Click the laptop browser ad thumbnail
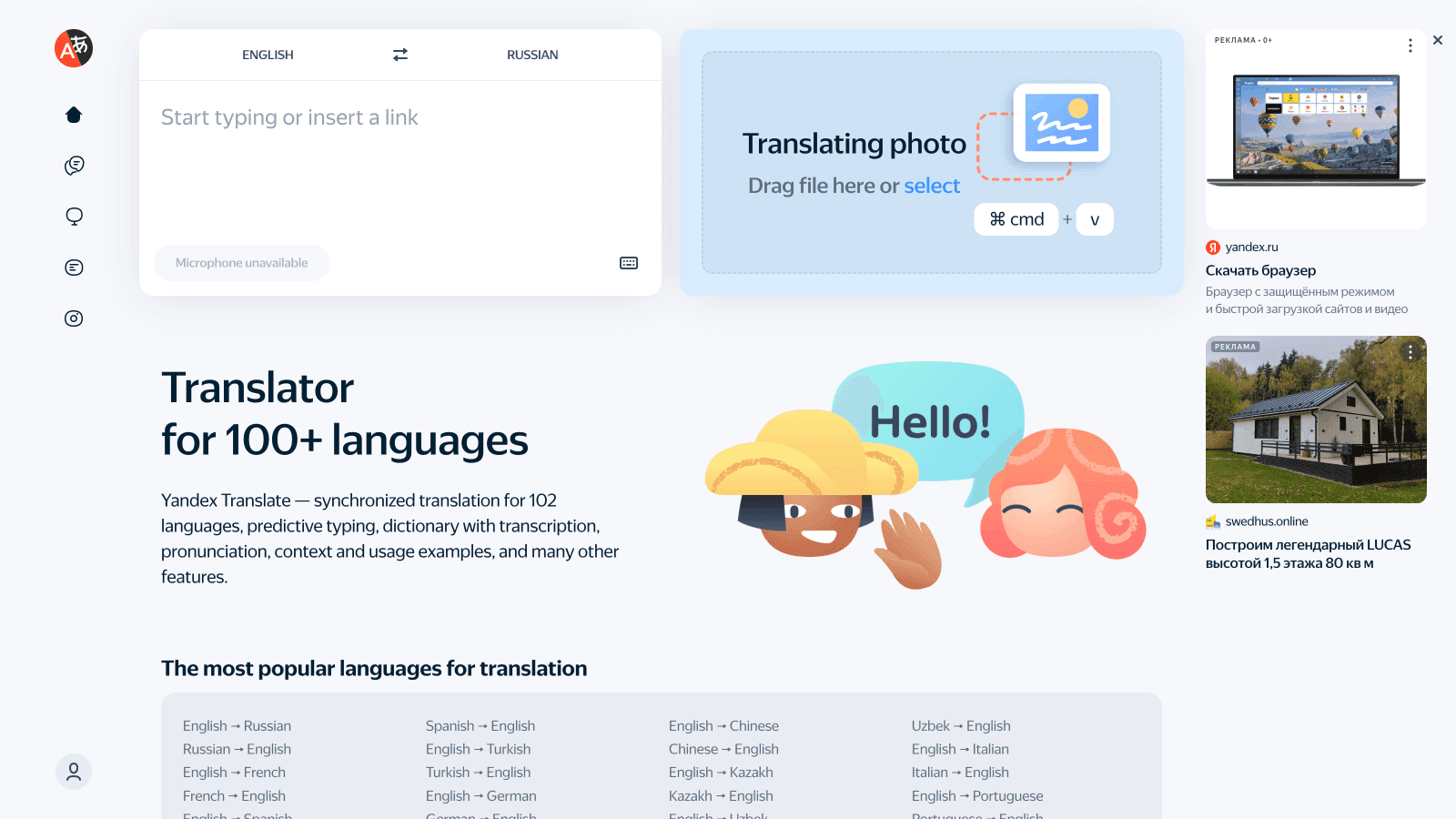The image size is (1456, 819). click(1316, 129)
